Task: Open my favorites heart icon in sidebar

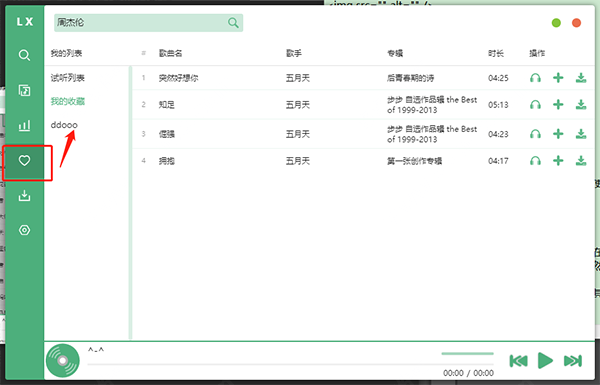Action: pos(24,160)
